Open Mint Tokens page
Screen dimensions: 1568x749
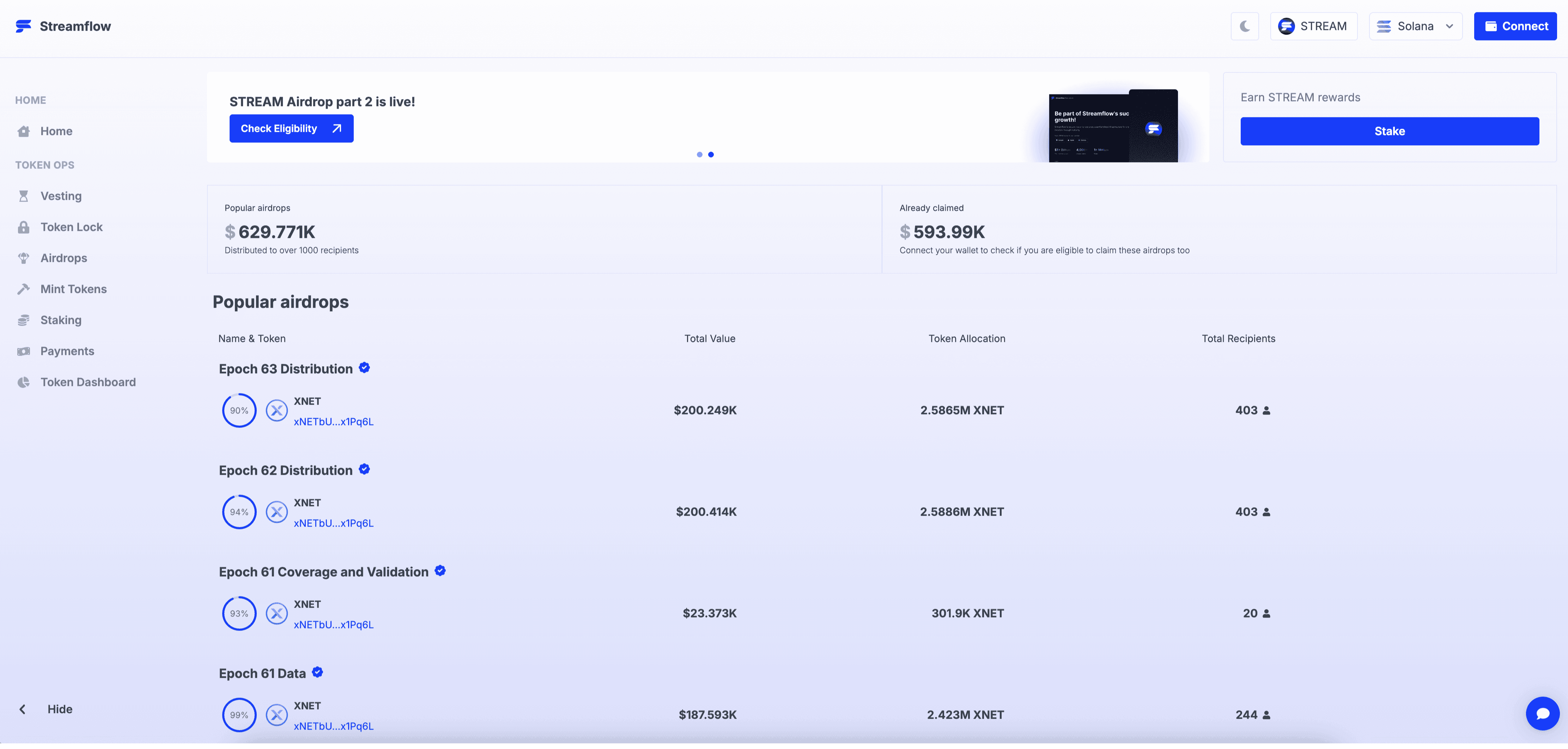pyautogui.click(x=74, y=289)
